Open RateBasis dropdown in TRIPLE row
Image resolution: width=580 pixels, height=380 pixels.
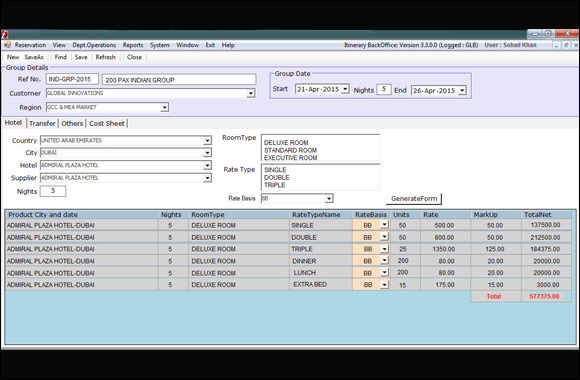tap(384, 249)
